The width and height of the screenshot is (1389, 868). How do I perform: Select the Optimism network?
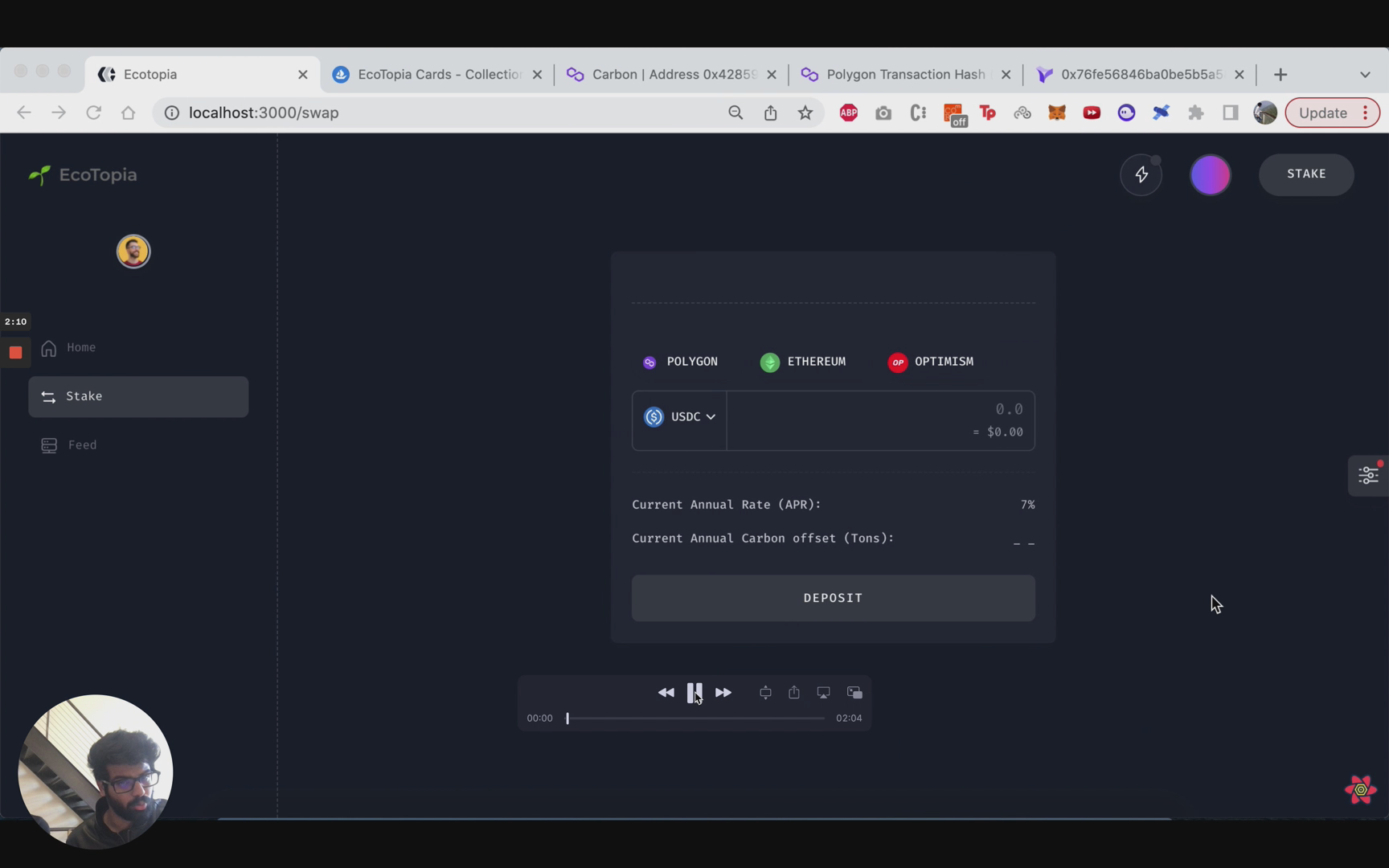pyautogui.click(x=931, y=362)
